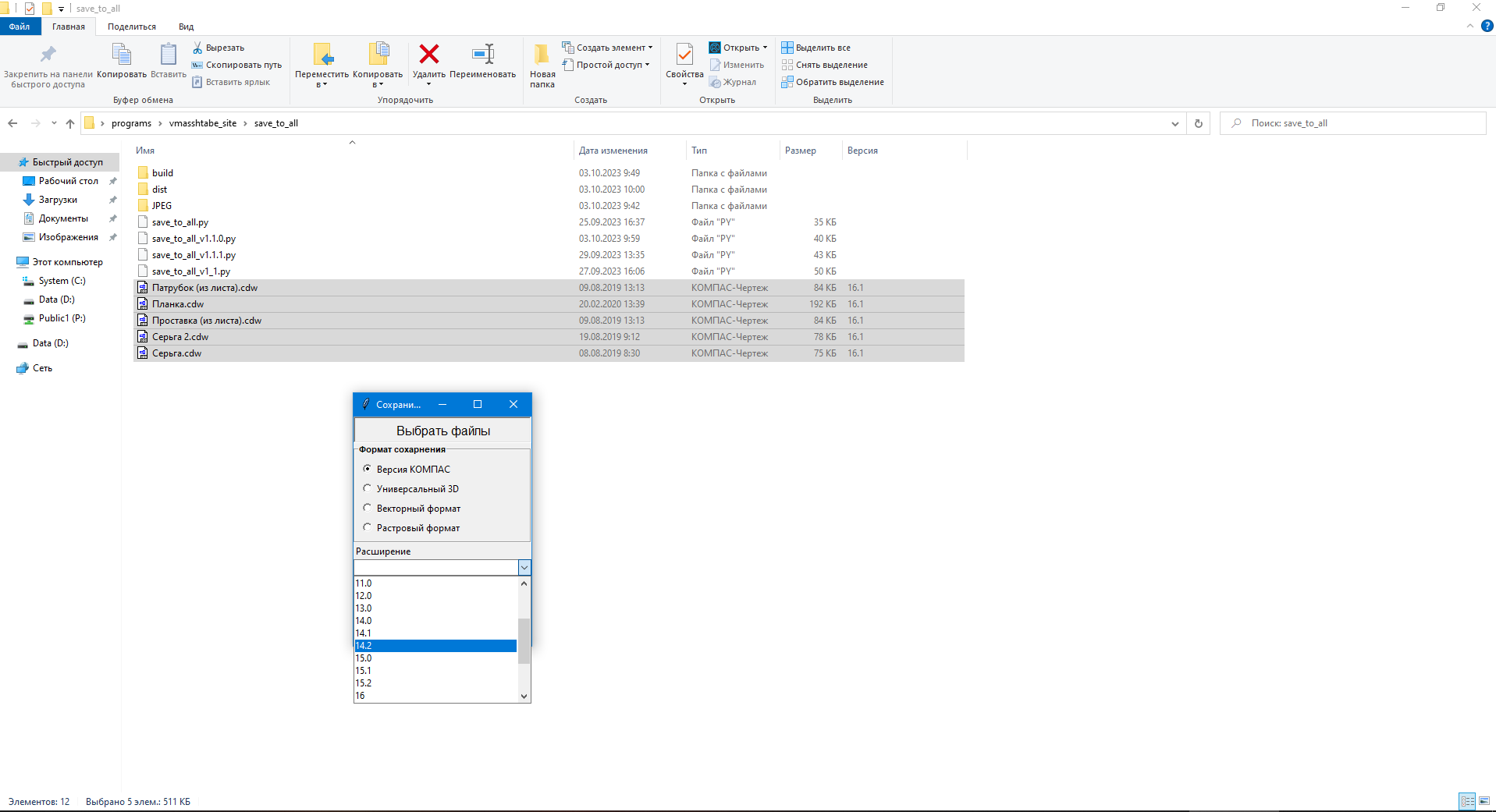The image size is (1496, 812).
Task: Click the Вставить paste icon
Action: pos(169,54)
